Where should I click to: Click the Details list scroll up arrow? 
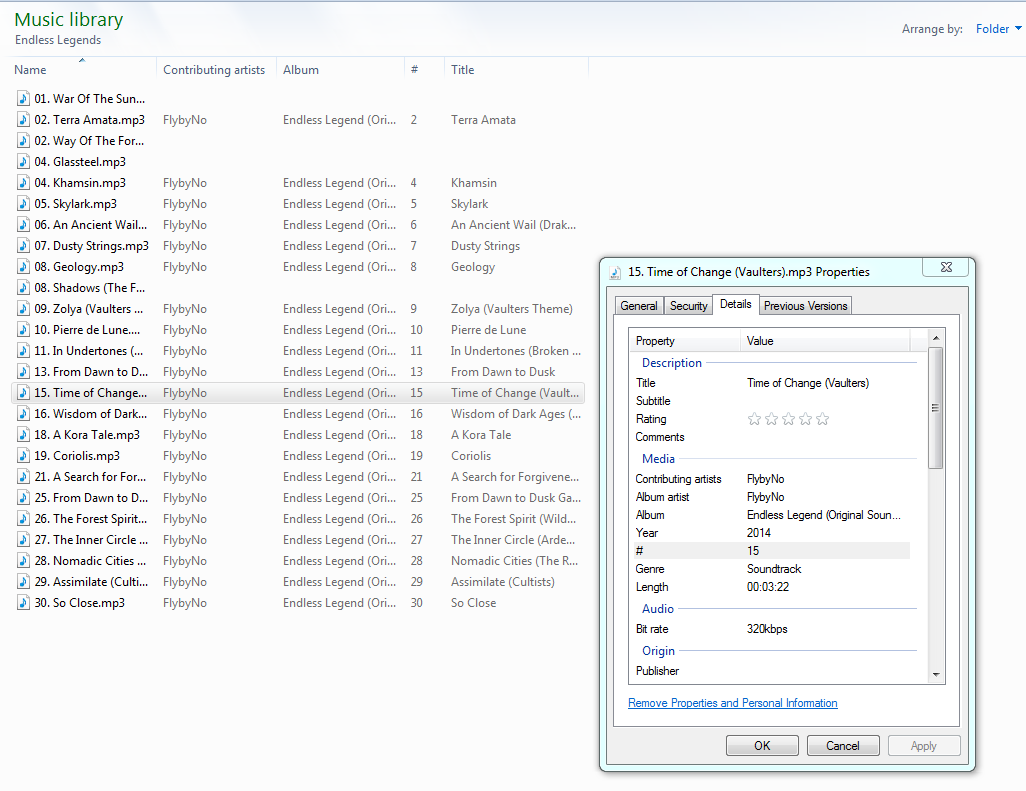pos(936,338)
